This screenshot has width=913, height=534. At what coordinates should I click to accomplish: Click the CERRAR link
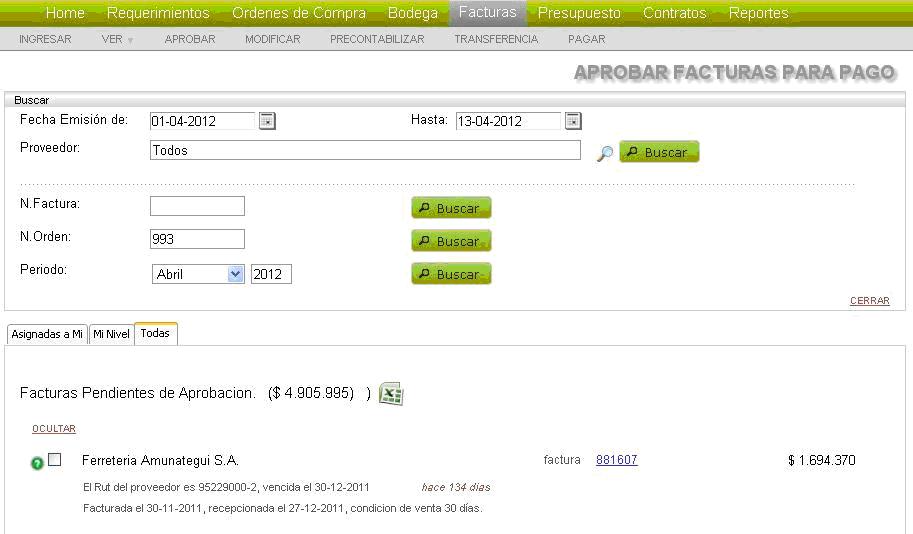click(x=869, y=300)
